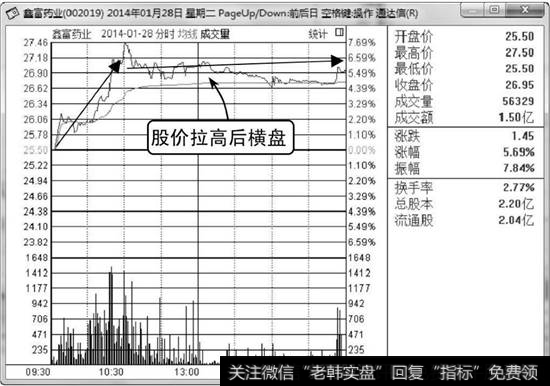Click the 收盘价 closing price row

(x=464, y=85)
